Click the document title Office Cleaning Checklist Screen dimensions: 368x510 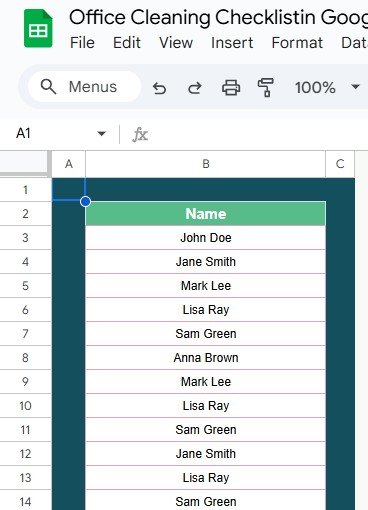click(x=218, y=17)
